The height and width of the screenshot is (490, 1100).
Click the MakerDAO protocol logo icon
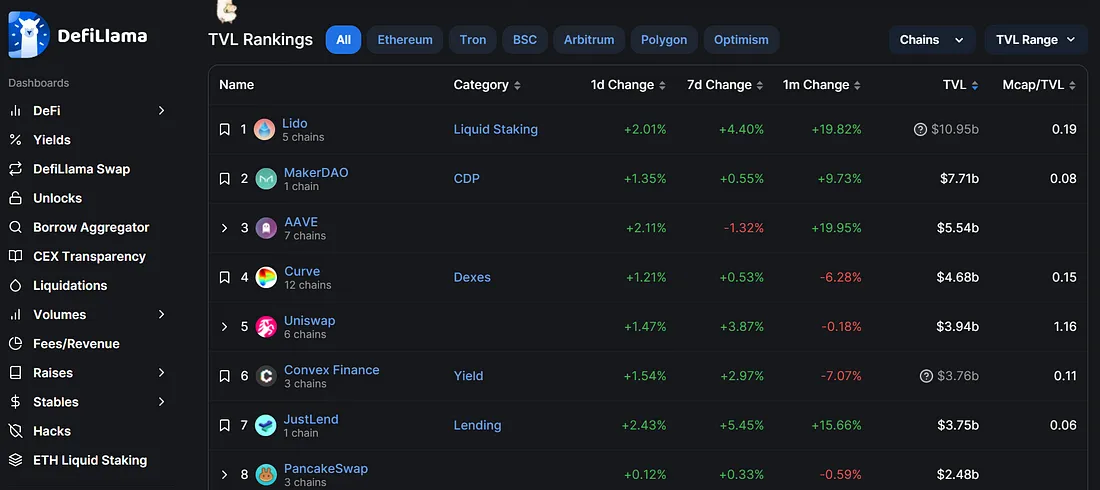click(266, 179)
